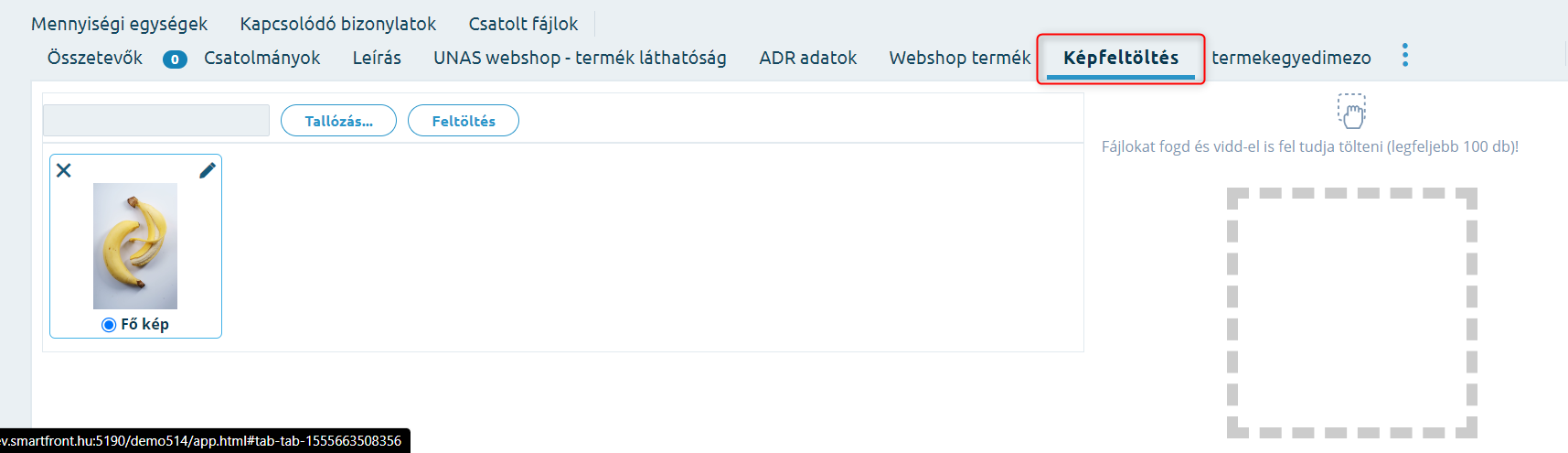The height and width of the screenshot is (453, 1568).
Task: Remove the banana image with the X icon
Action: [x=64, y=170]
